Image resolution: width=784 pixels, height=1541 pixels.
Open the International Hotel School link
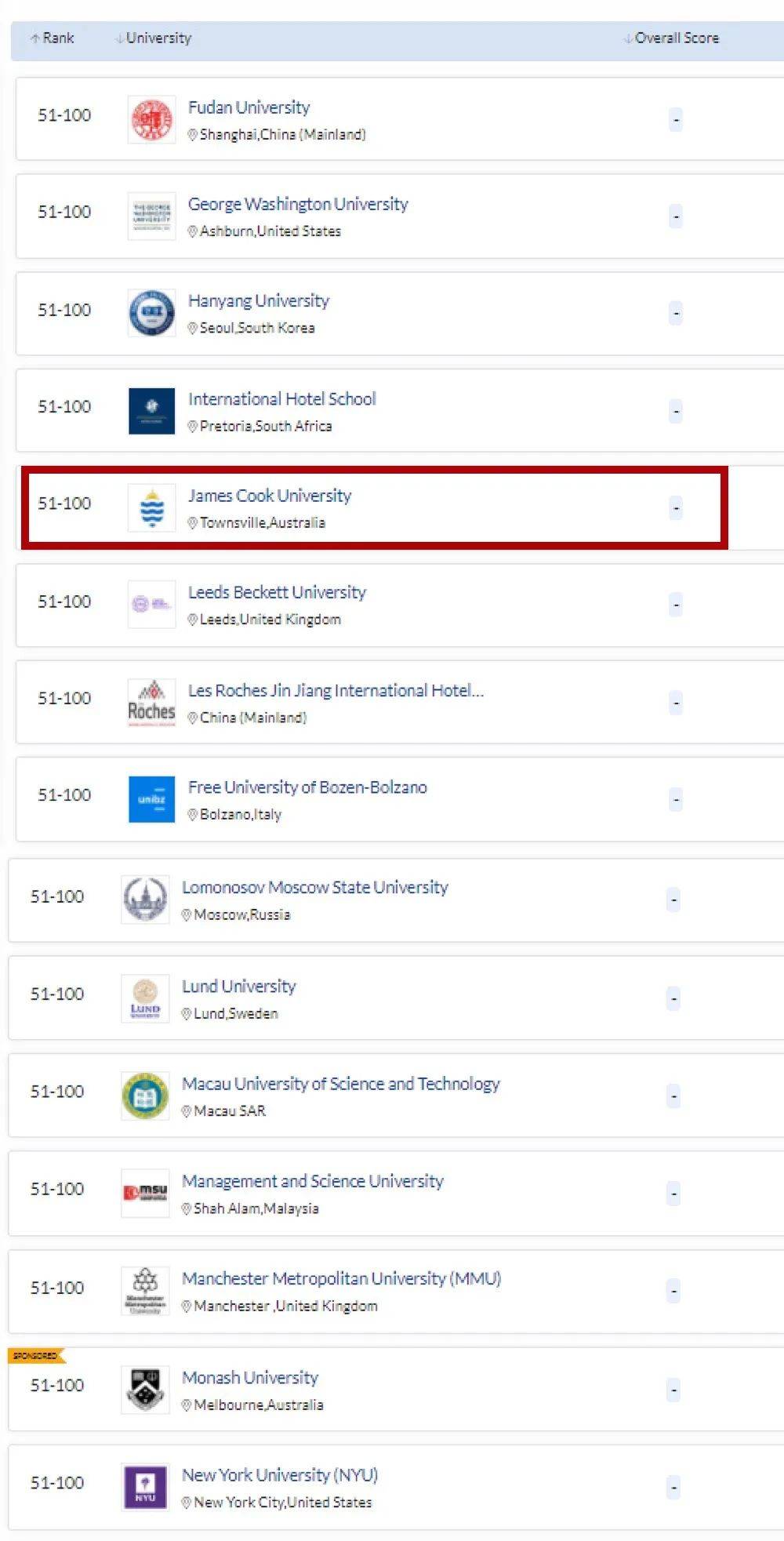pyautogui.click(x=281, y=398)
